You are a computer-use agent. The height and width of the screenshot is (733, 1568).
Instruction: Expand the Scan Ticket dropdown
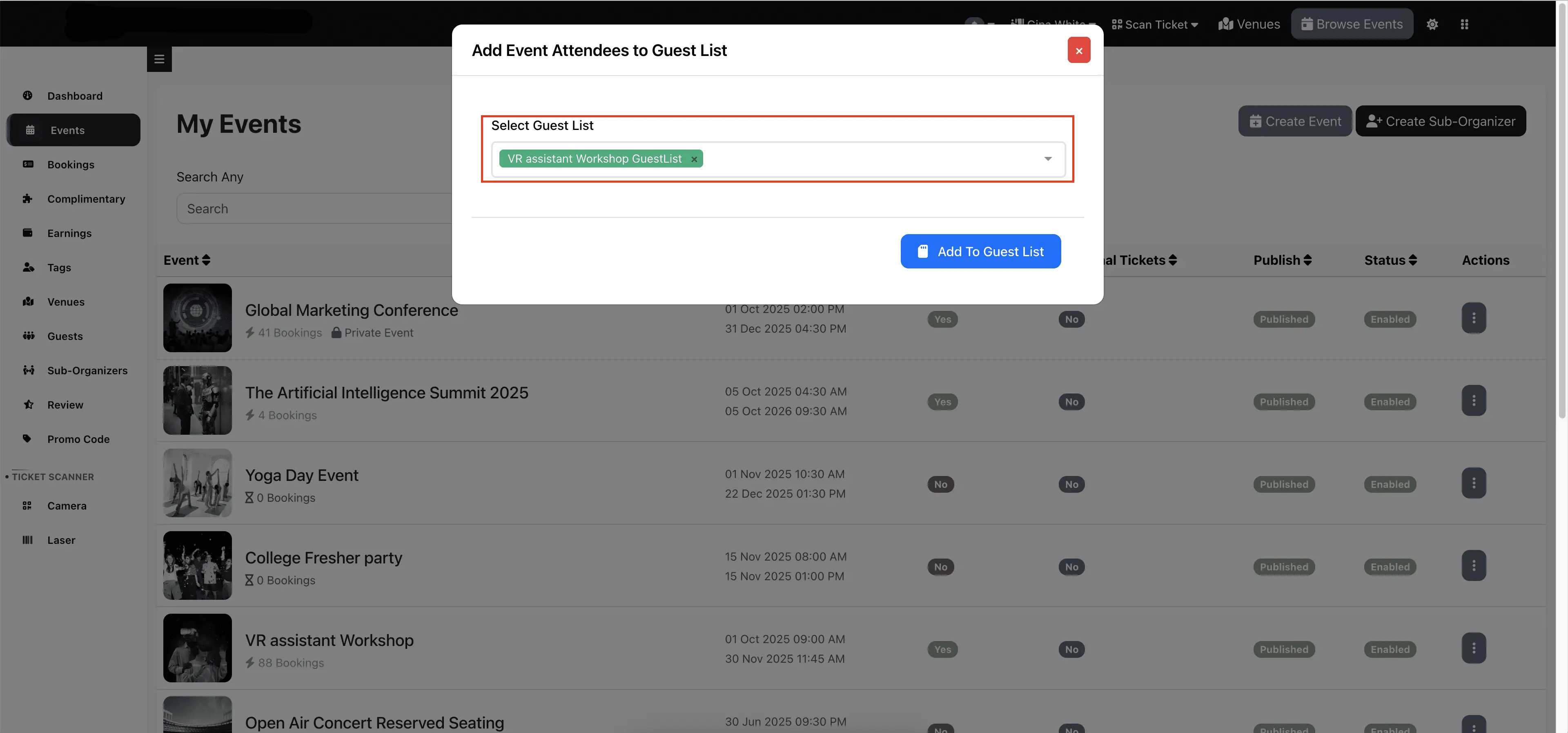coord(1155,24)
